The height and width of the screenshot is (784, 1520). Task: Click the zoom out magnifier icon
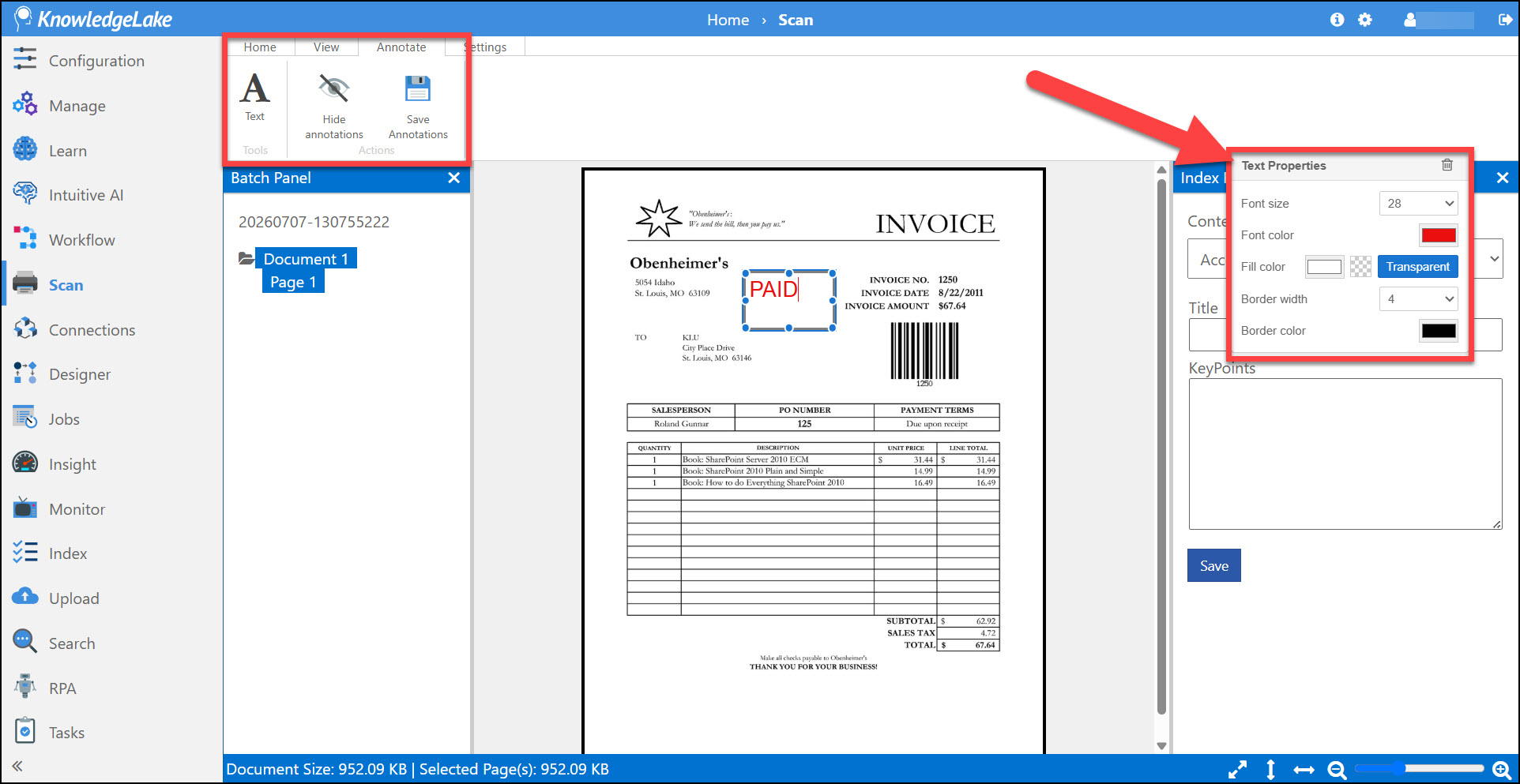coord(1337,770)
